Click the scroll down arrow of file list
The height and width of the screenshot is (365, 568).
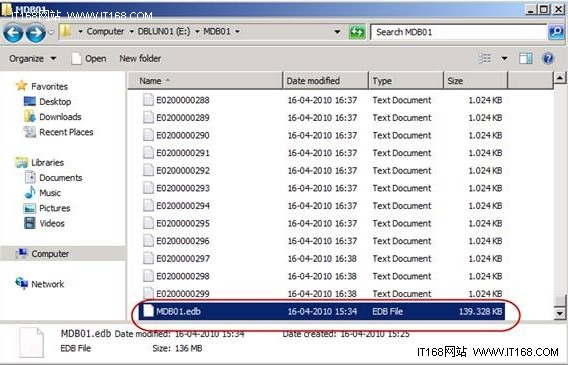click(560, 314)
